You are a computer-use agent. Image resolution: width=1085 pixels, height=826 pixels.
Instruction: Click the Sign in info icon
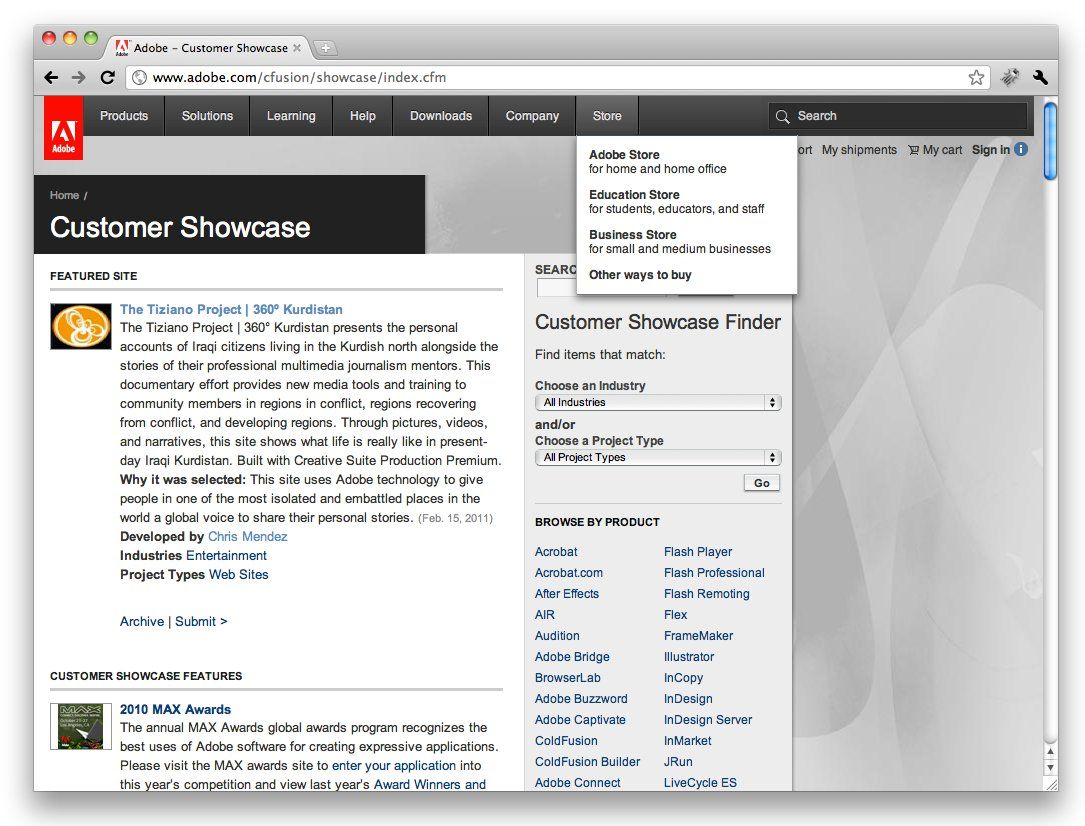coord(1021,149)
